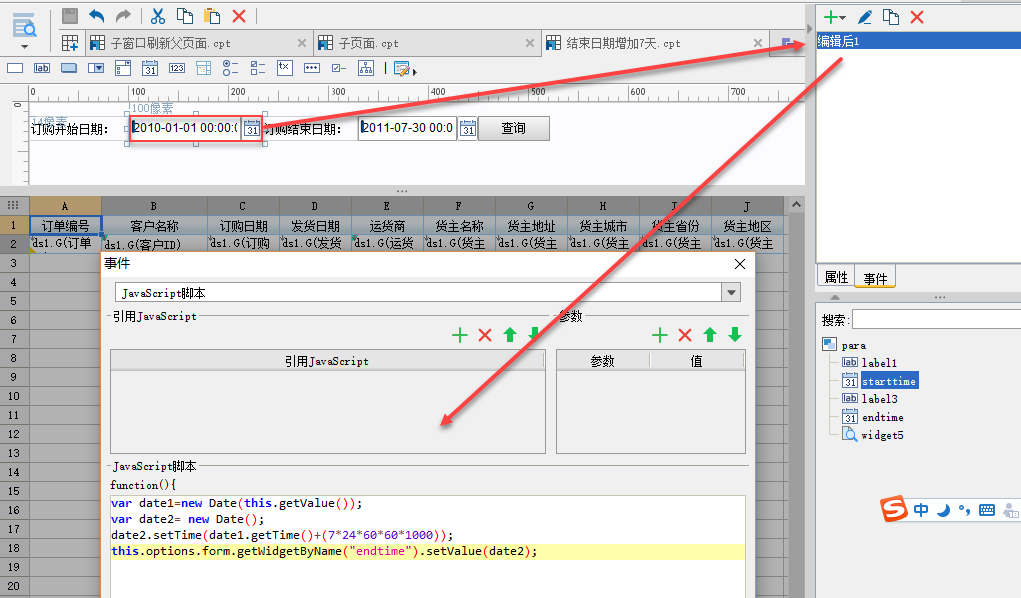Cut the selection with the scissors icon

pos(158,16)
